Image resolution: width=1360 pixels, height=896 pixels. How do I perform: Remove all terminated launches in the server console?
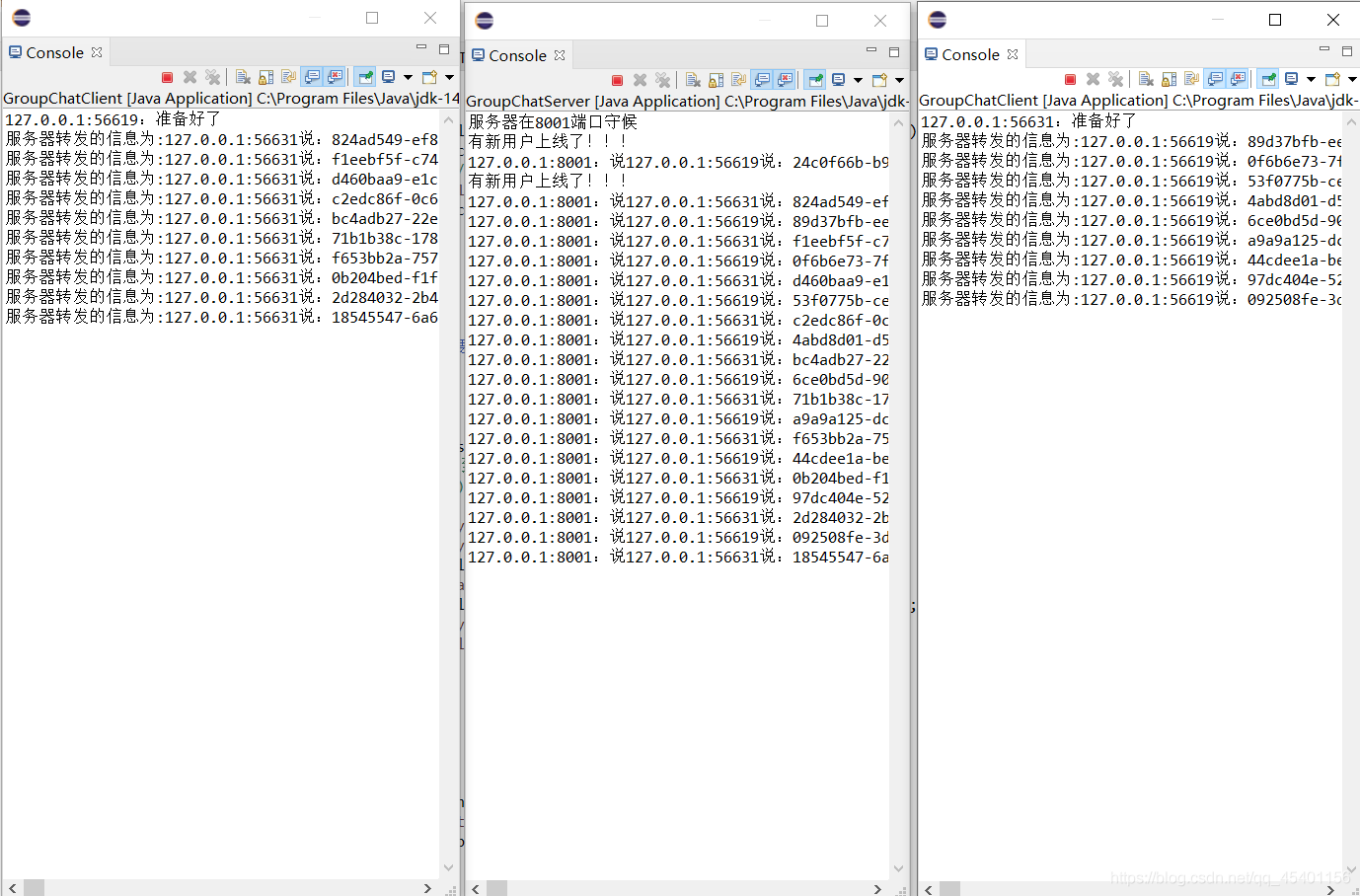[662, 80]
